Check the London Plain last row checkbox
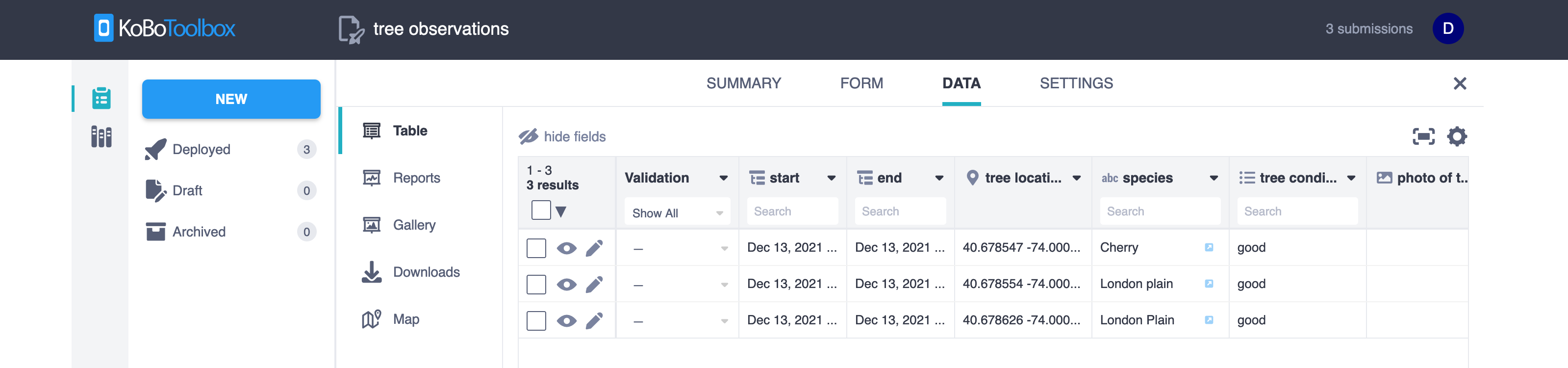The image size is (1568, 368). 536,320
